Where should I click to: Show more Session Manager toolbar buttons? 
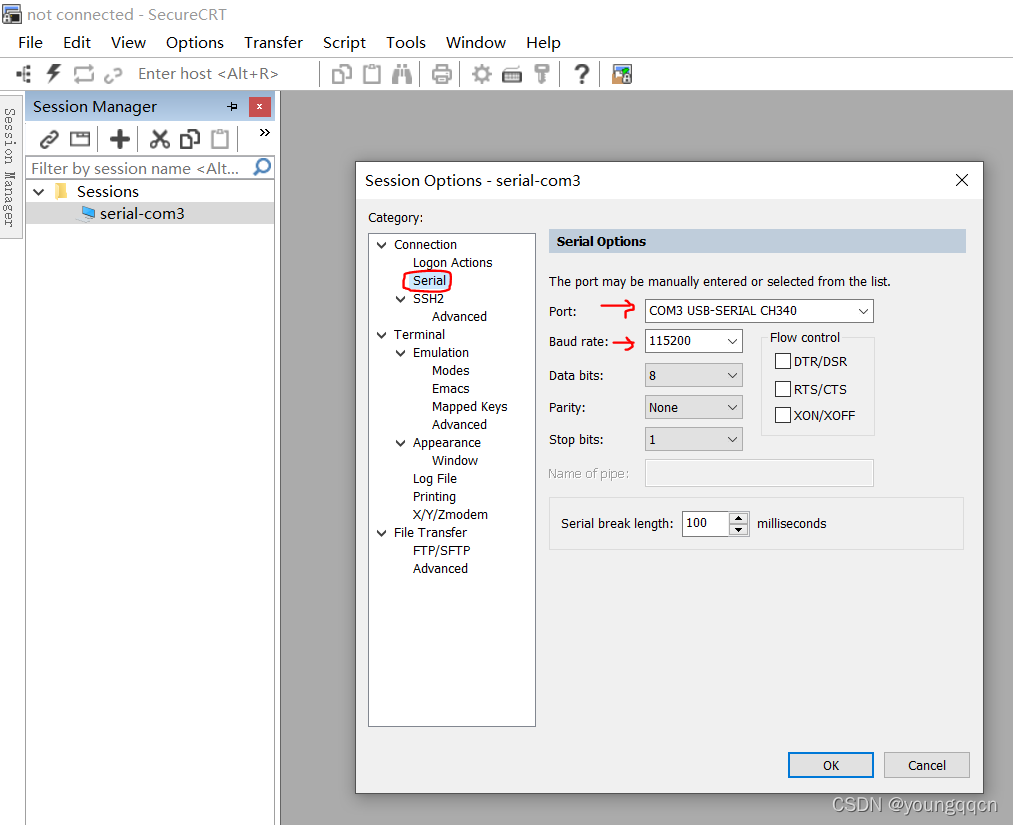click(264, 132)
